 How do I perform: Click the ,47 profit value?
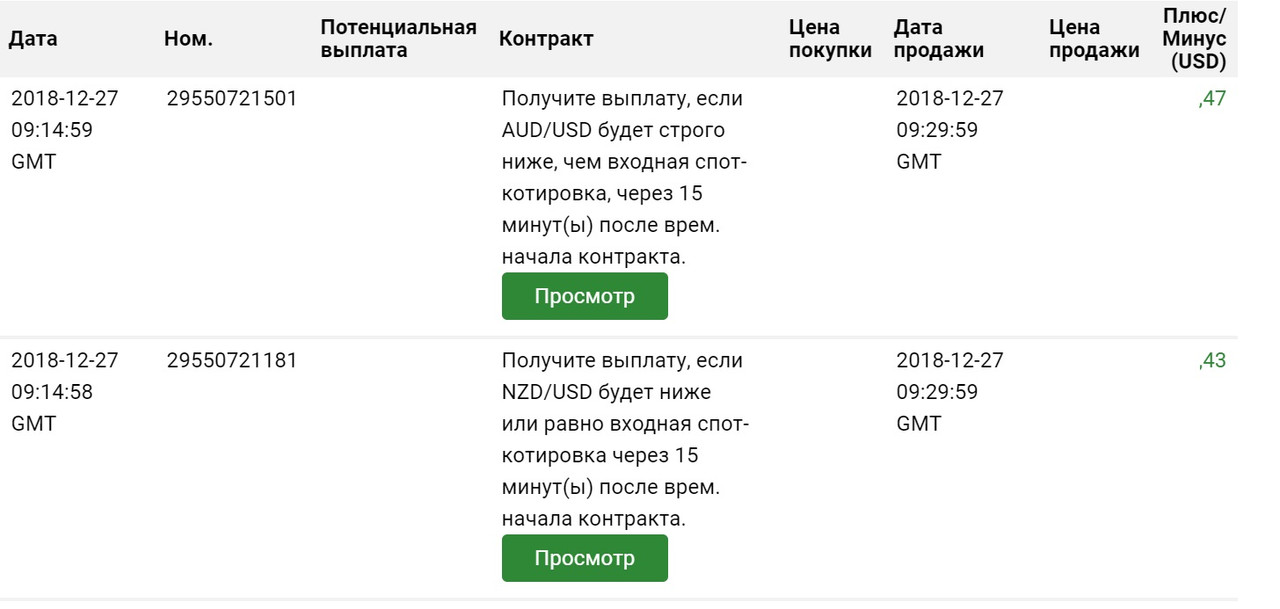pyautogui.click(x=1211, y=99)
